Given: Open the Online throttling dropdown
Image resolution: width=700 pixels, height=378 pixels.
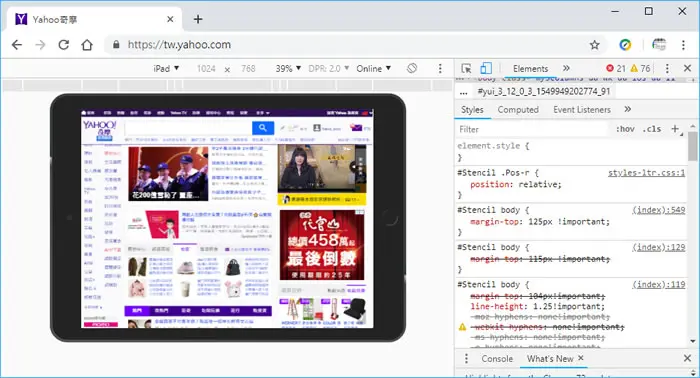Looking at the screenshot, I should pos(374,68).
